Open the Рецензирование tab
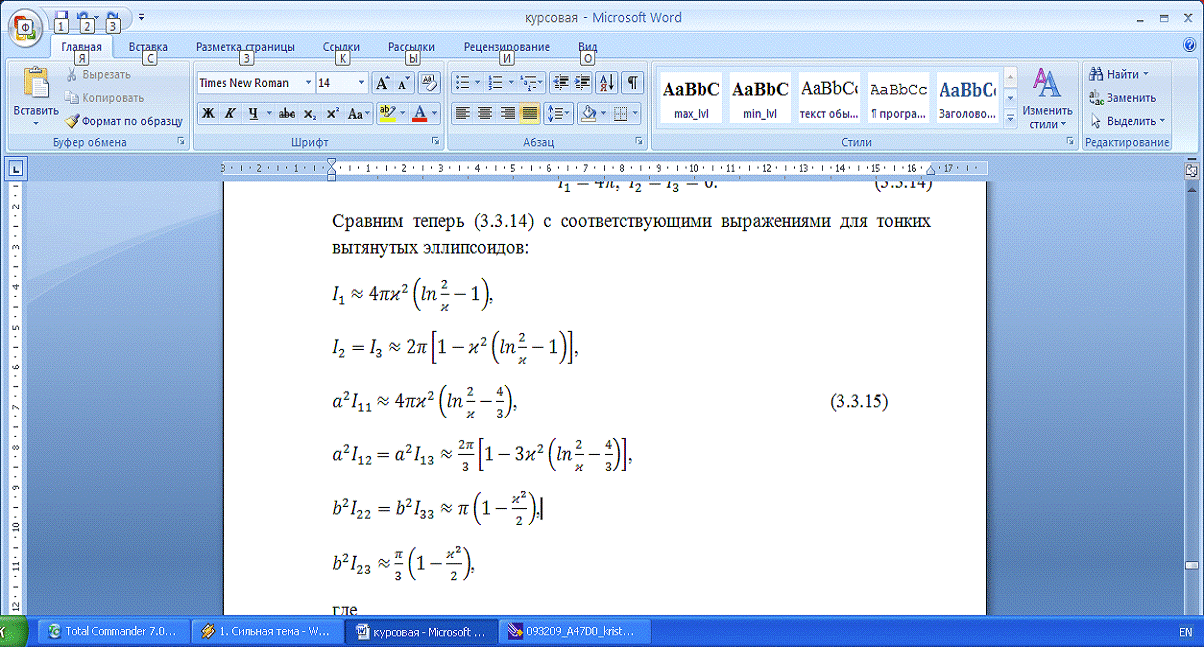 pos(506,47)
